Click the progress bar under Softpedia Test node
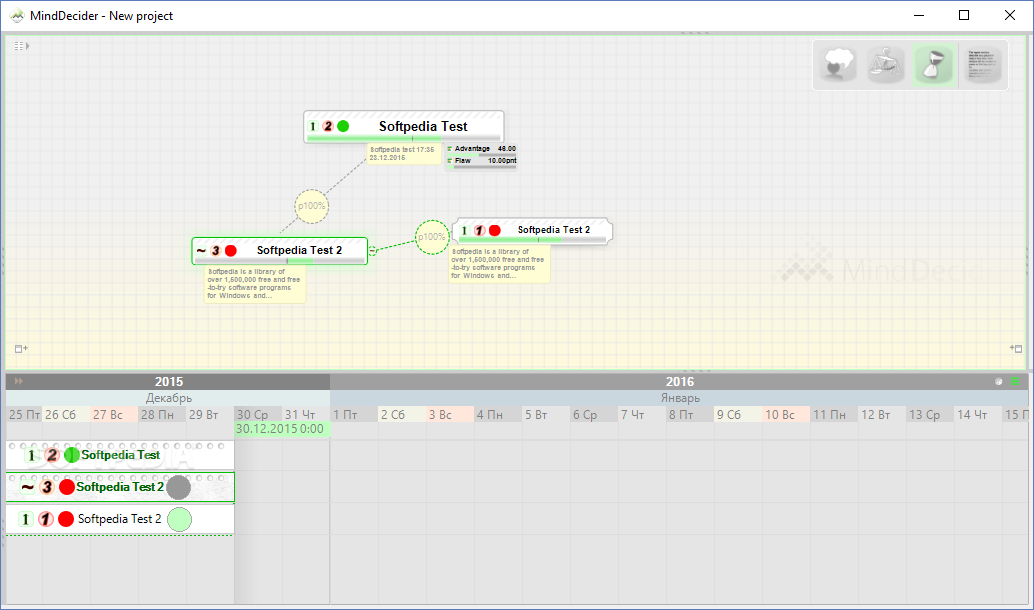 tap(404, 139)
